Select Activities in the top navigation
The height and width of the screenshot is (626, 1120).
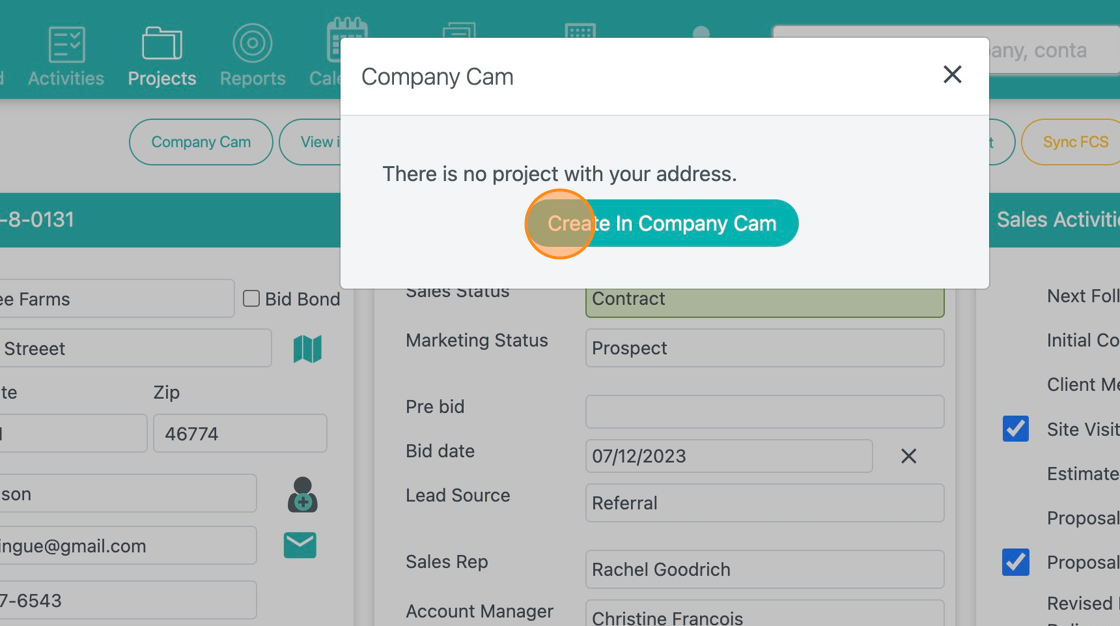[x=66, y=54]
